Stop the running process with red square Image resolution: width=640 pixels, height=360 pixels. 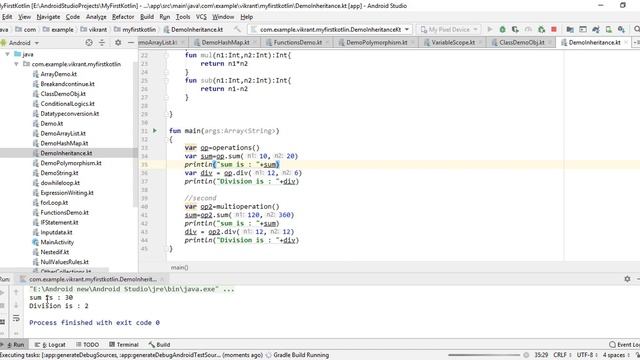[x=554, y=29]
